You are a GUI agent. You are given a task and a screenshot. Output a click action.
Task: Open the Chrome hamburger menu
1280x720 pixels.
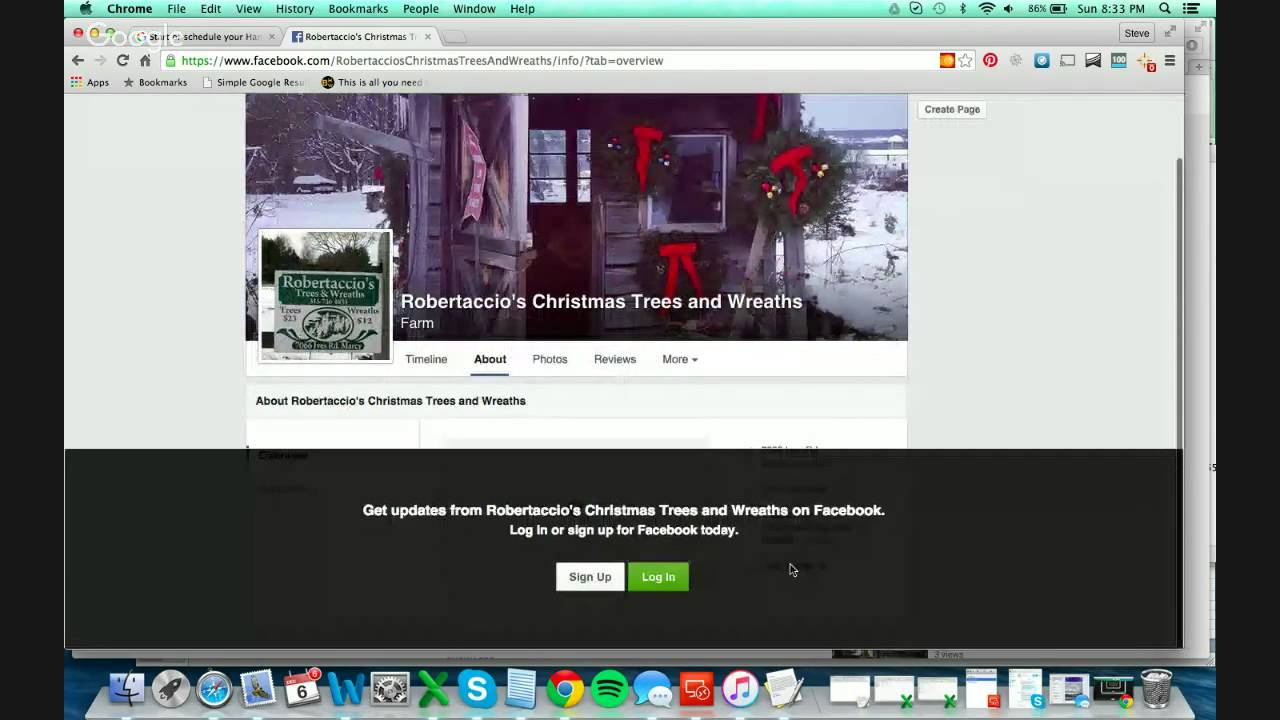click(x=1169, y=60)
